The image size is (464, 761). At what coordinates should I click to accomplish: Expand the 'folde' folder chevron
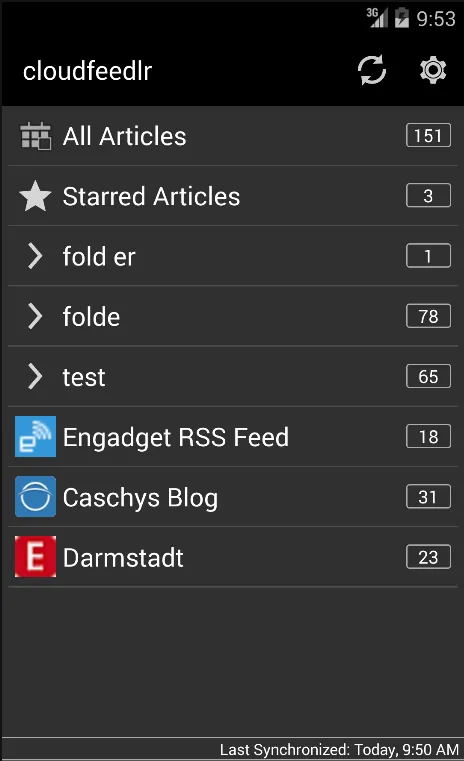coord(35,316)
